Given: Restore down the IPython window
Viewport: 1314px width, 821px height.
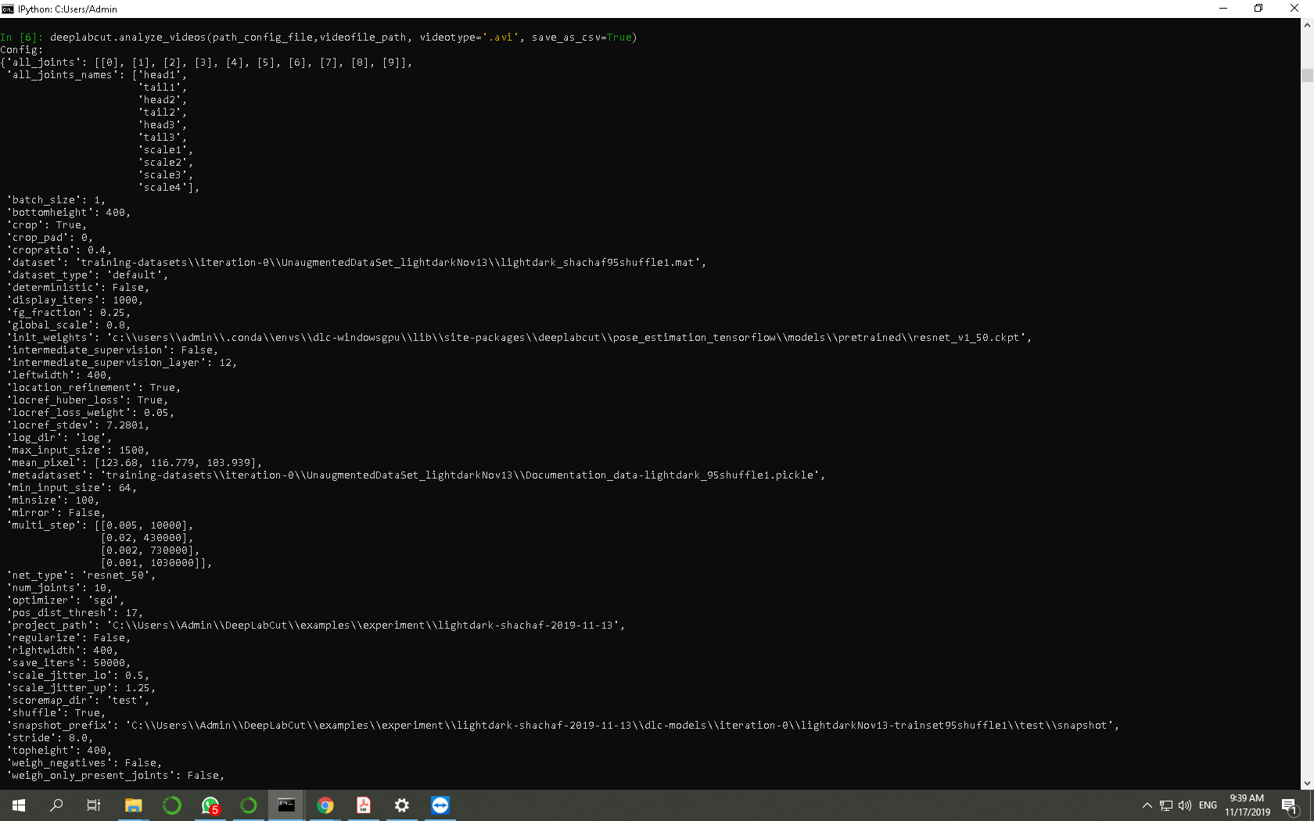Looking at the screenshot, I should [1258, 9].
